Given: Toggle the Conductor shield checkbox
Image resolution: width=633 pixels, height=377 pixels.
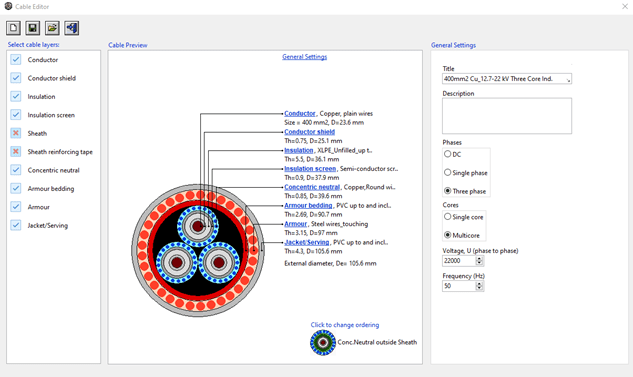Looking at the screenshot, I should tap(16, 78).
